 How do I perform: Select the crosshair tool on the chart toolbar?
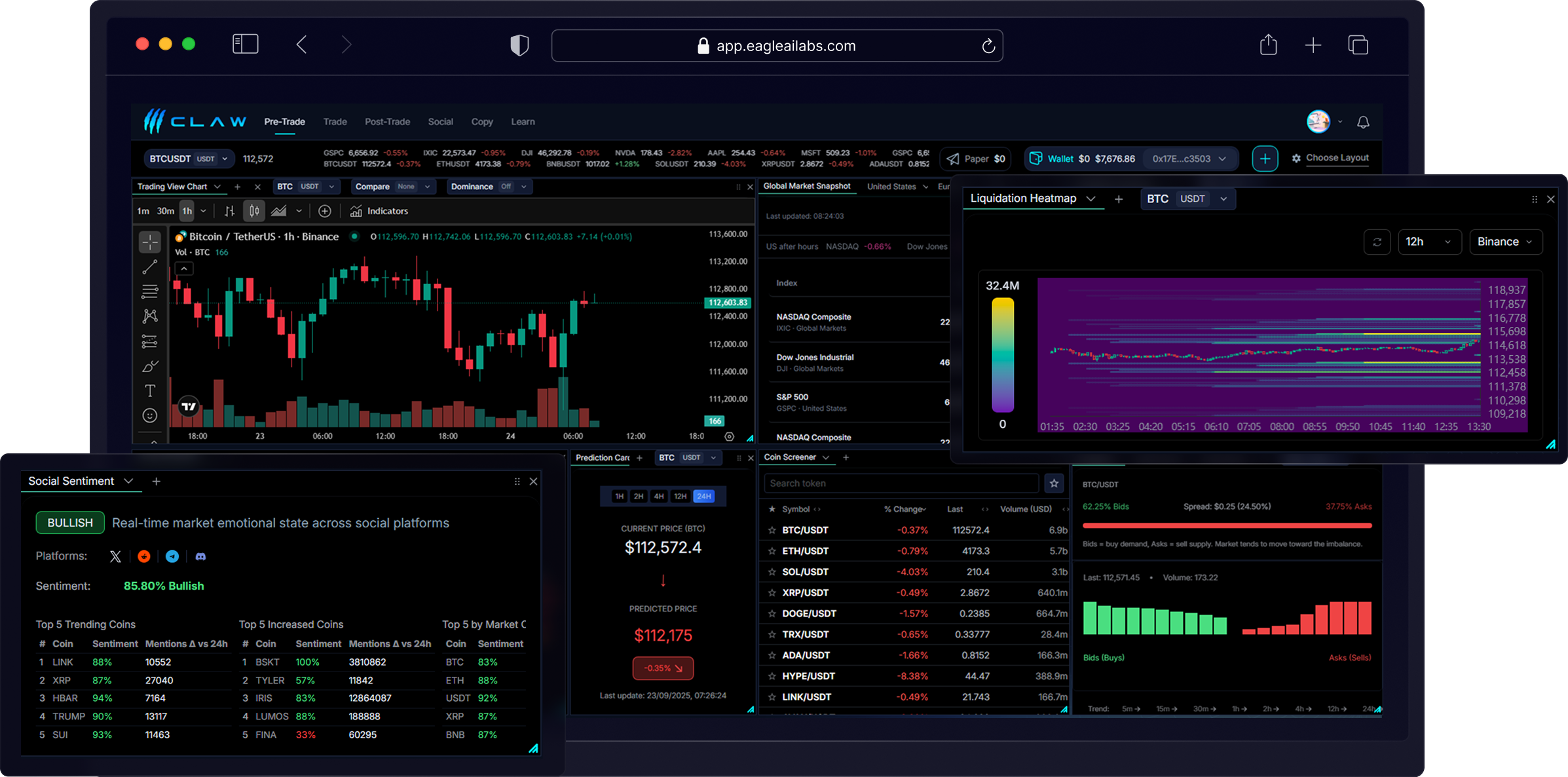point(150,242)
